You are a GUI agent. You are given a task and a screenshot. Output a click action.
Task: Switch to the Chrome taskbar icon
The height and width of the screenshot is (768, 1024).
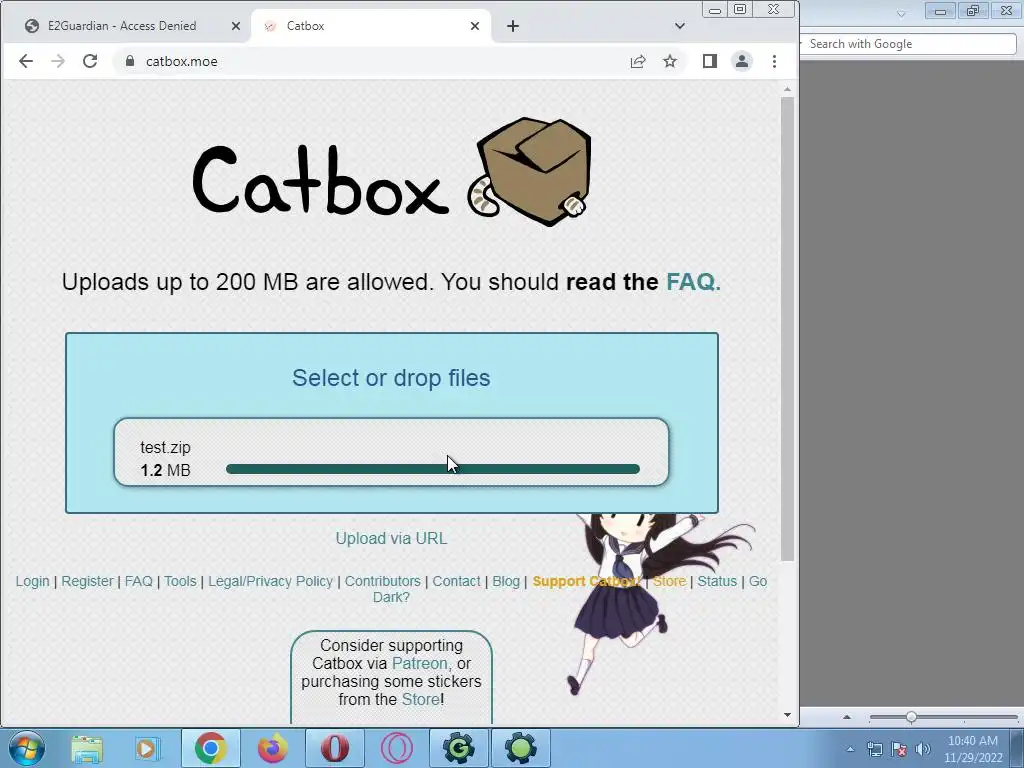click(210, 748)
